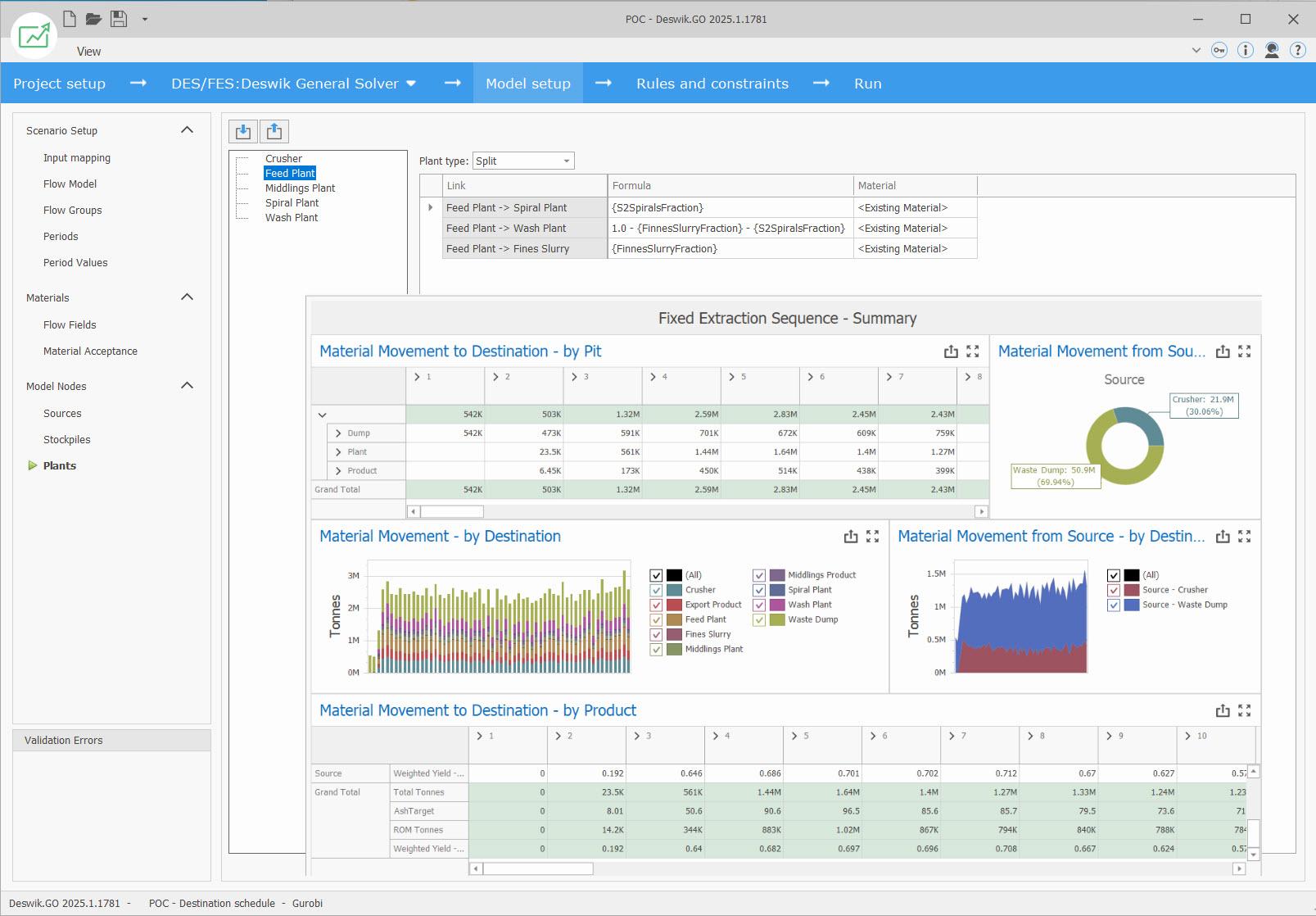
Task: Maximize the Material Movement by Destination chart
Action: coord(872,537)
